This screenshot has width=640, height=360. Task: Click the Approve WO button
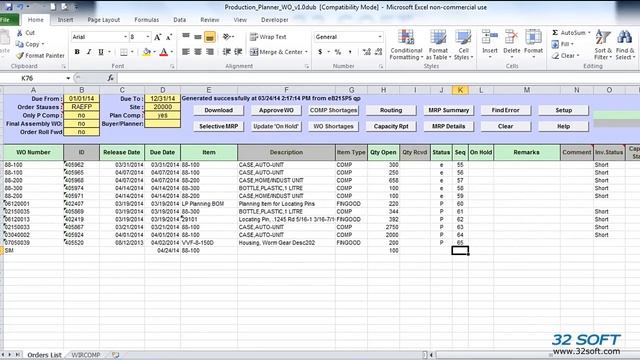pos(276,110)
